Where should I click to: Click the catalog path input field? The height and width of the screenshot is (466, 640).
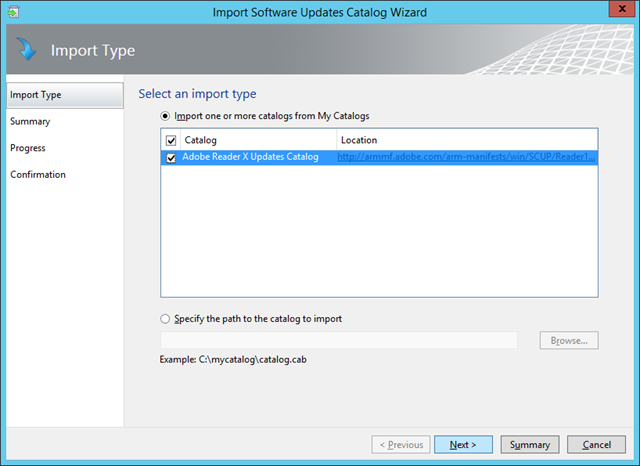(339, 340)
